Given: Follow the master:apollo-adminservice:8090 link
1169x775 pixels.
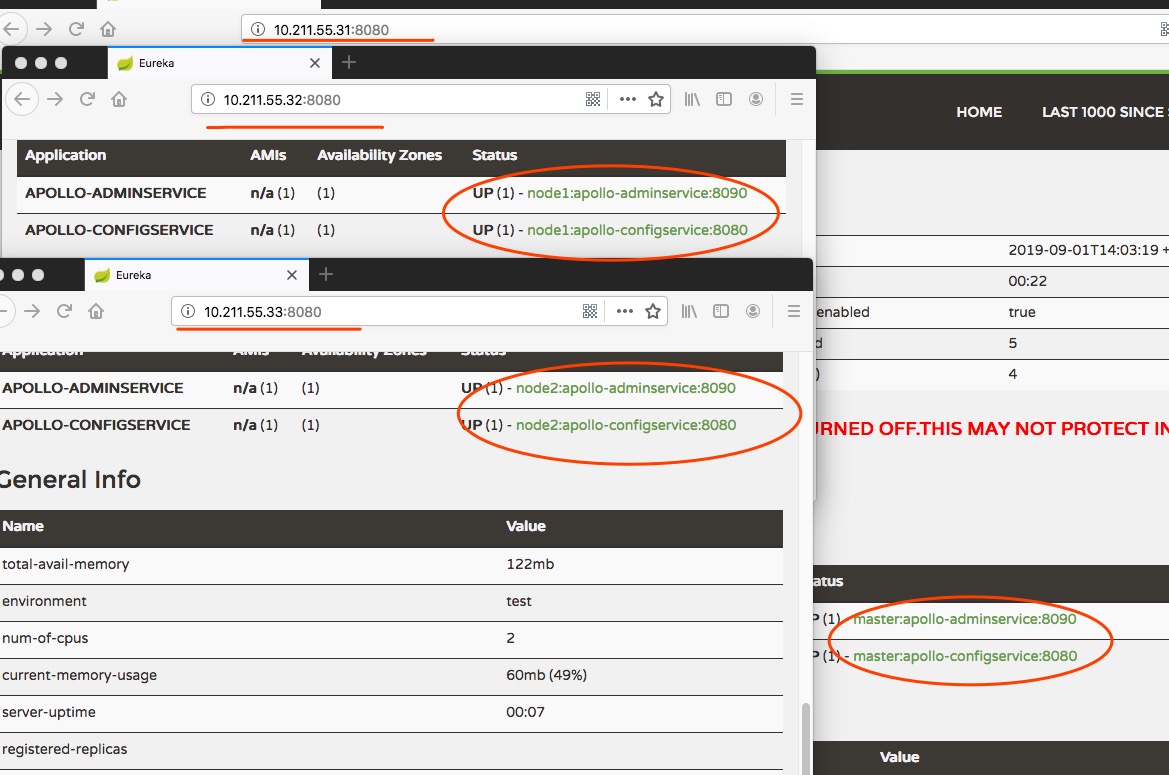Looking at the screenshot, I should tap(964, 619).
